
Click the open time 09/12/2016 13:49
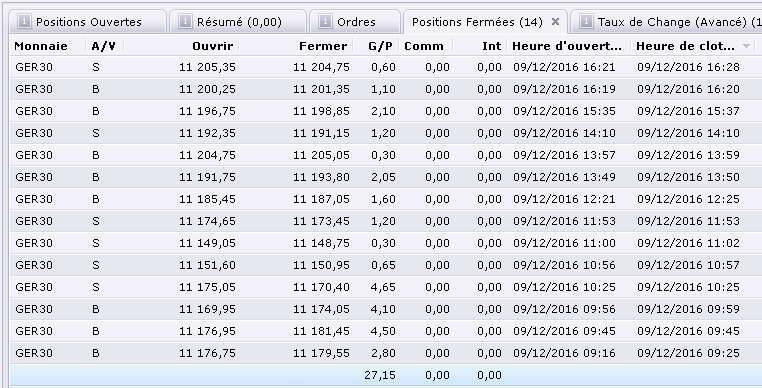point(564,177)
